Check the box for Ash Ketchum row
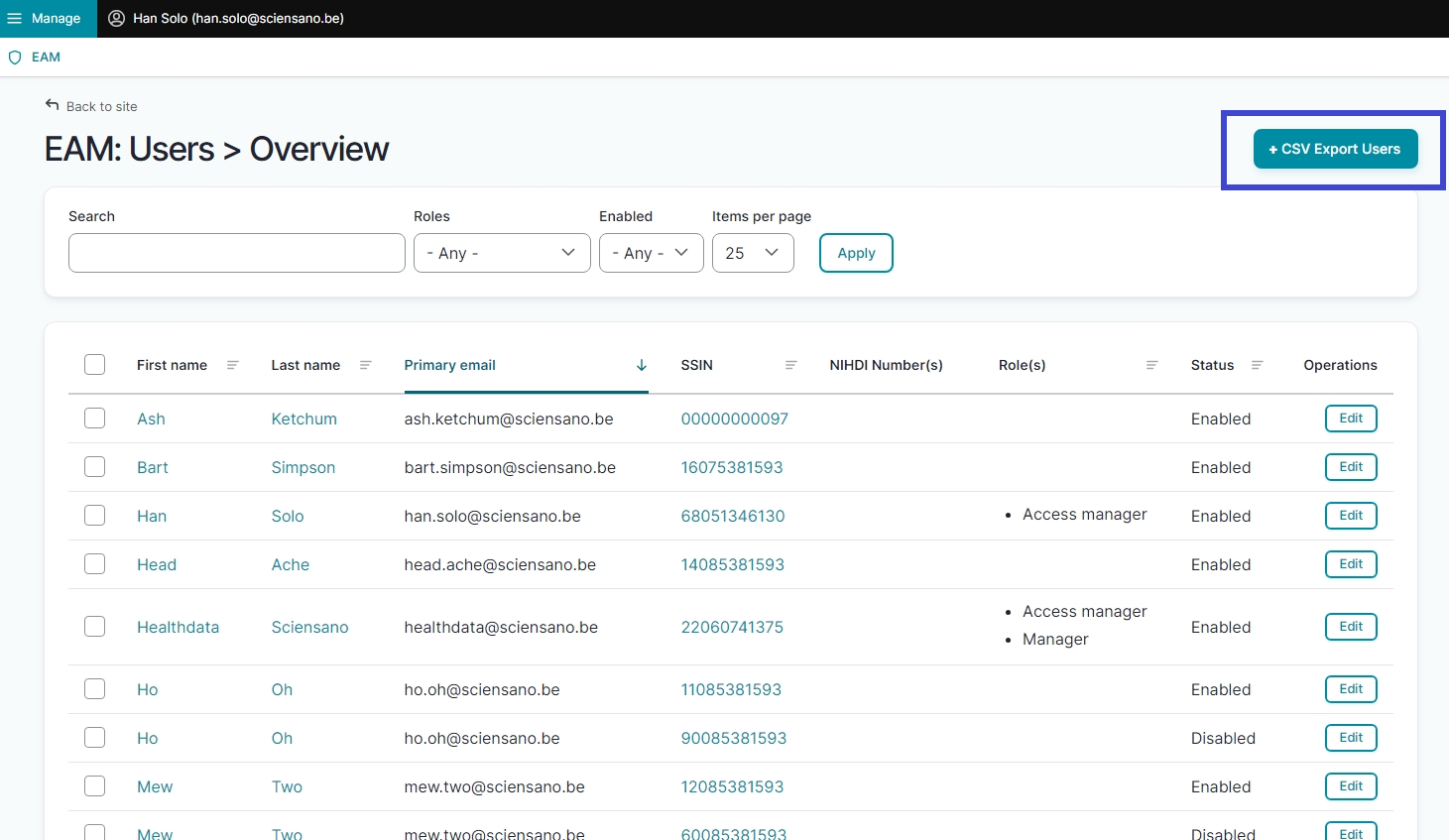Screen dimensions: 1449x840 coord(95,419)
